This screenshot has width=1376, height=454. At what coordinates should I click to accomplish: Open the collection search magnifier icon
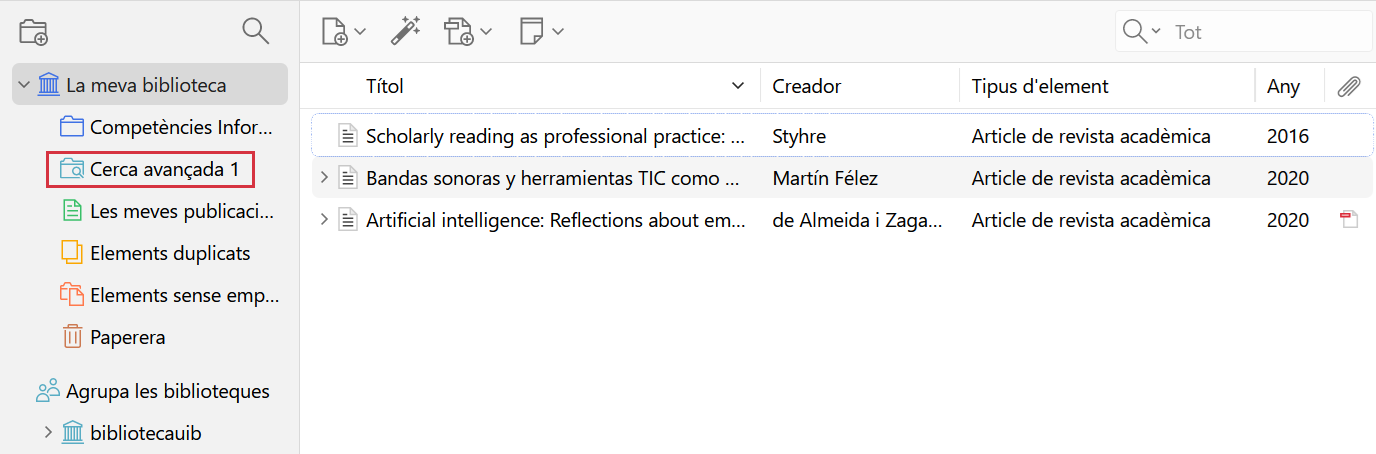click(x=256, y=31)
